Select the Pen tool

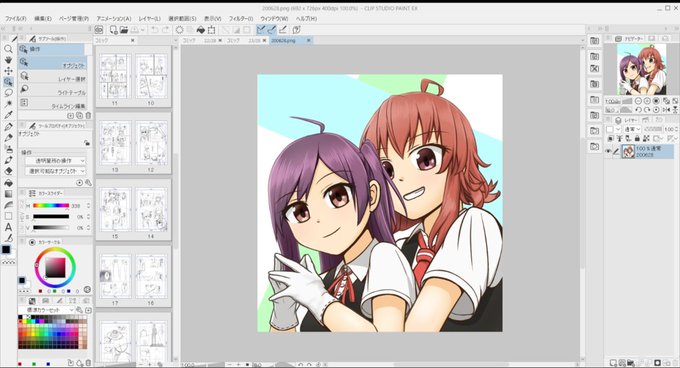(8, 127)
